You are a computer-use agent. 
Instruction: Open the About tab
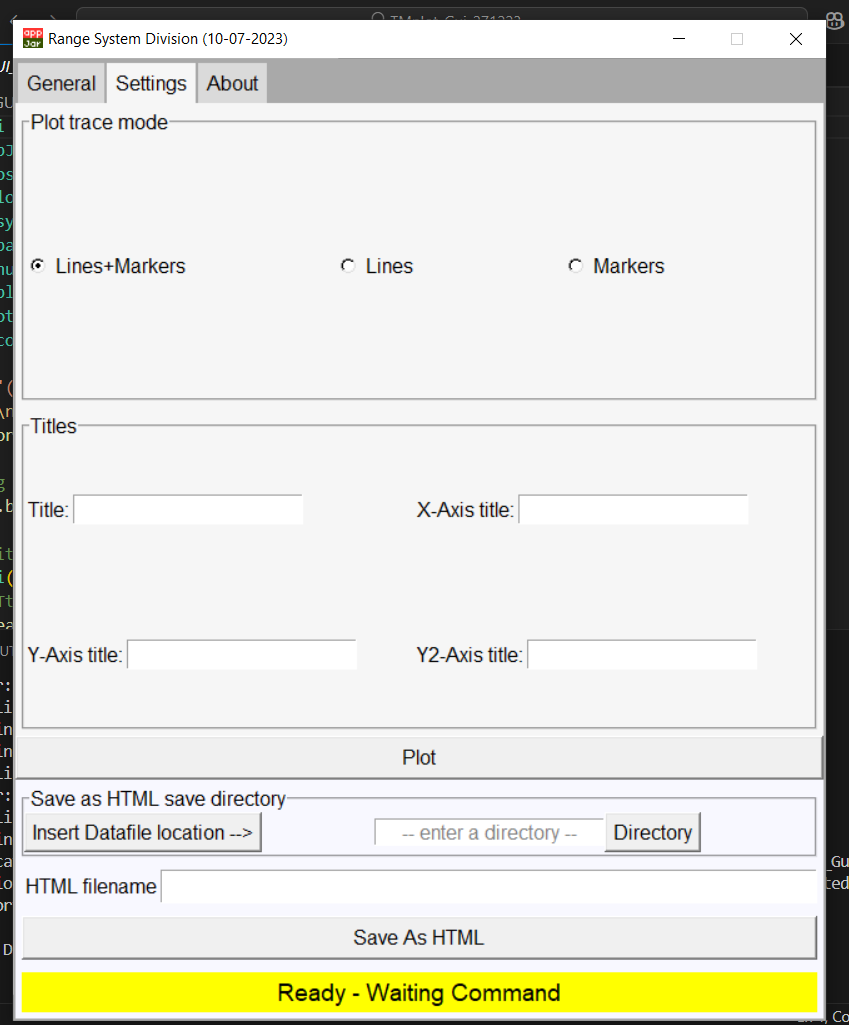[232, 84]
